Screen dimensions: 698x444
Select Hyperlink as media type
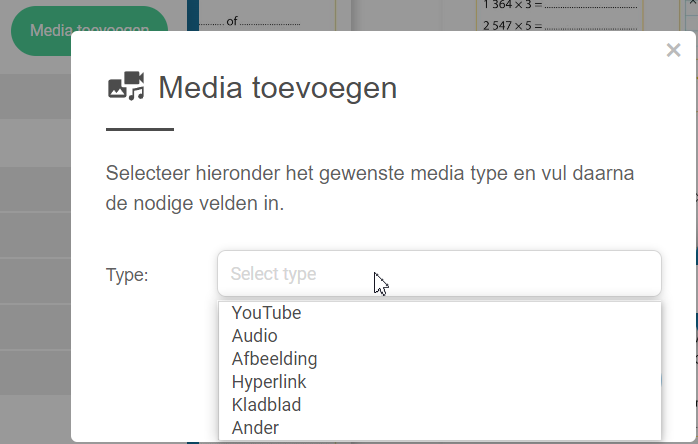point(269,382)
